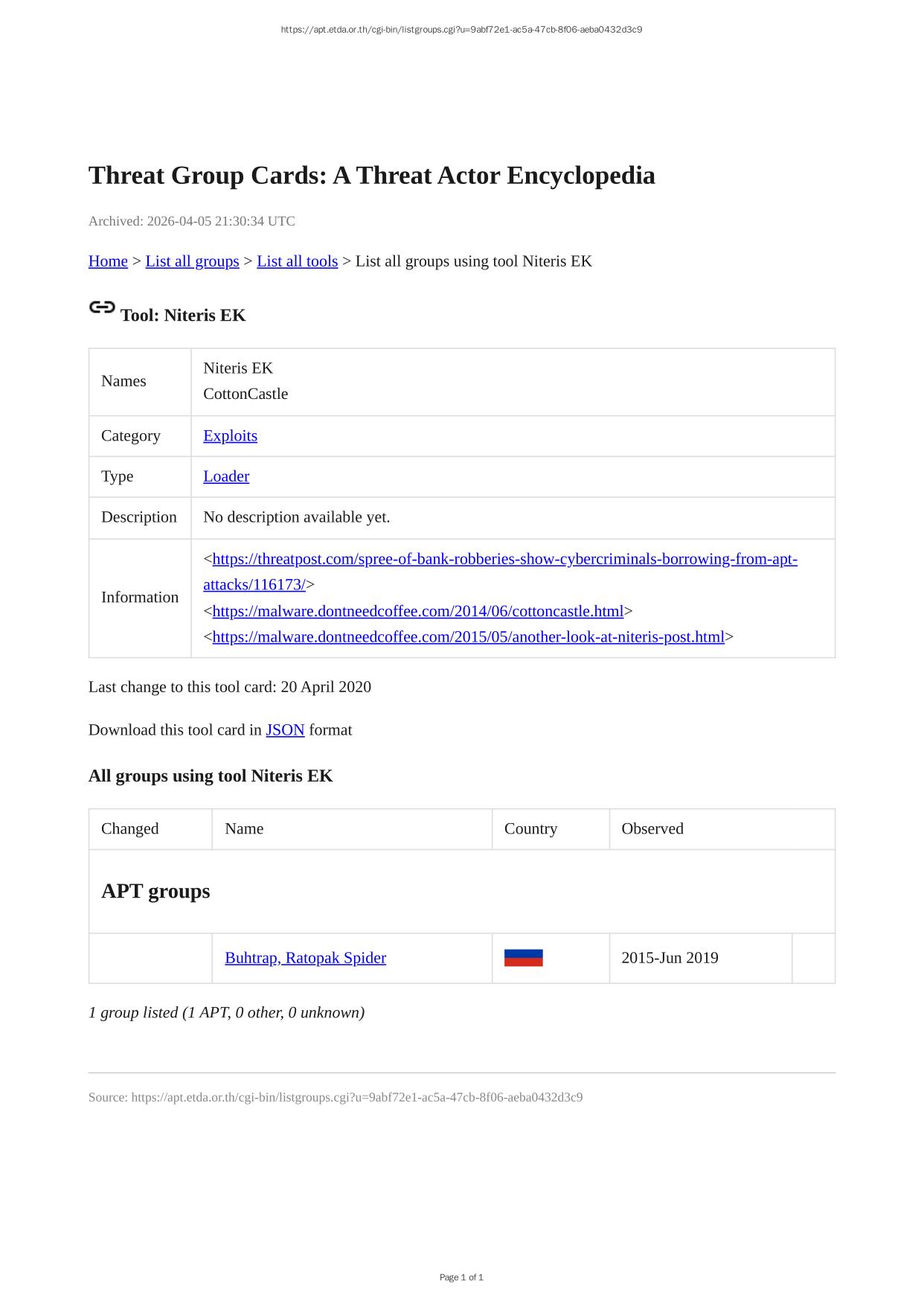Viewport: 924px width, 1307px height.
Task: Open the another-look-at-niteris post link
Action: (468, 637)
